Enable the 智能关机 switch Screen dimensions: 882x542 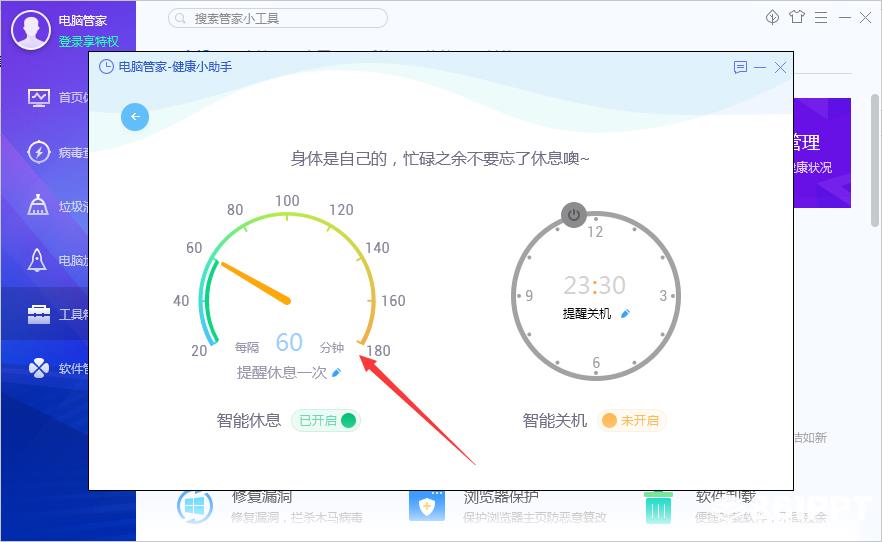(x=631, y=421)
